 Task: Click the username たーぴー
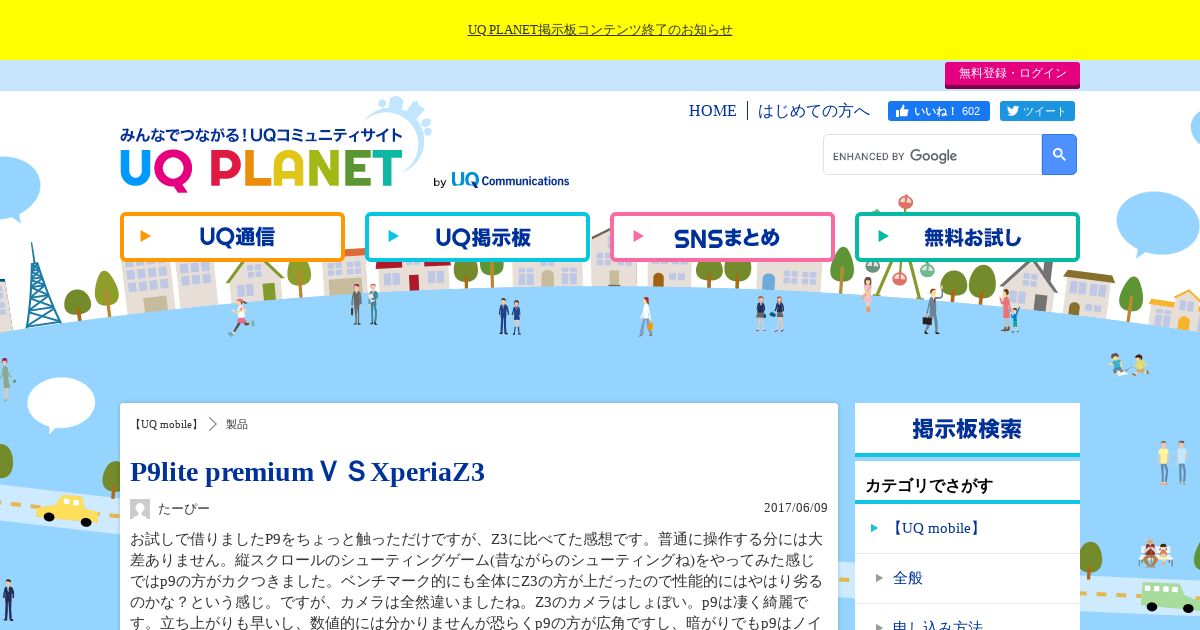[x=184, y=509]
